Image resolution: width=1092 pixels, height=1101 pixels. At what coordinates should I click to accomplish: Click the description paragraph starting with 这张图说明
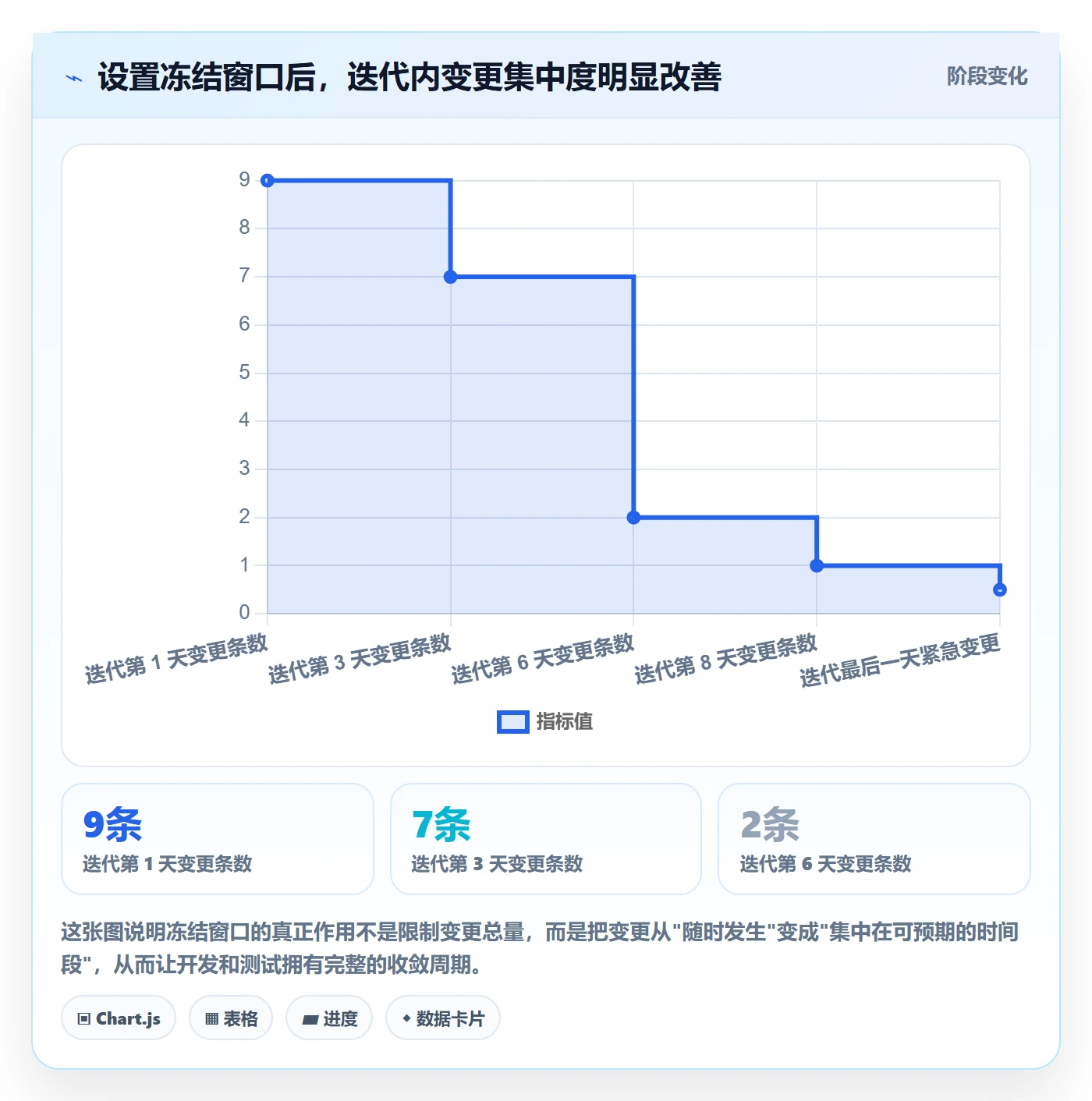click(x=540, y=948)
